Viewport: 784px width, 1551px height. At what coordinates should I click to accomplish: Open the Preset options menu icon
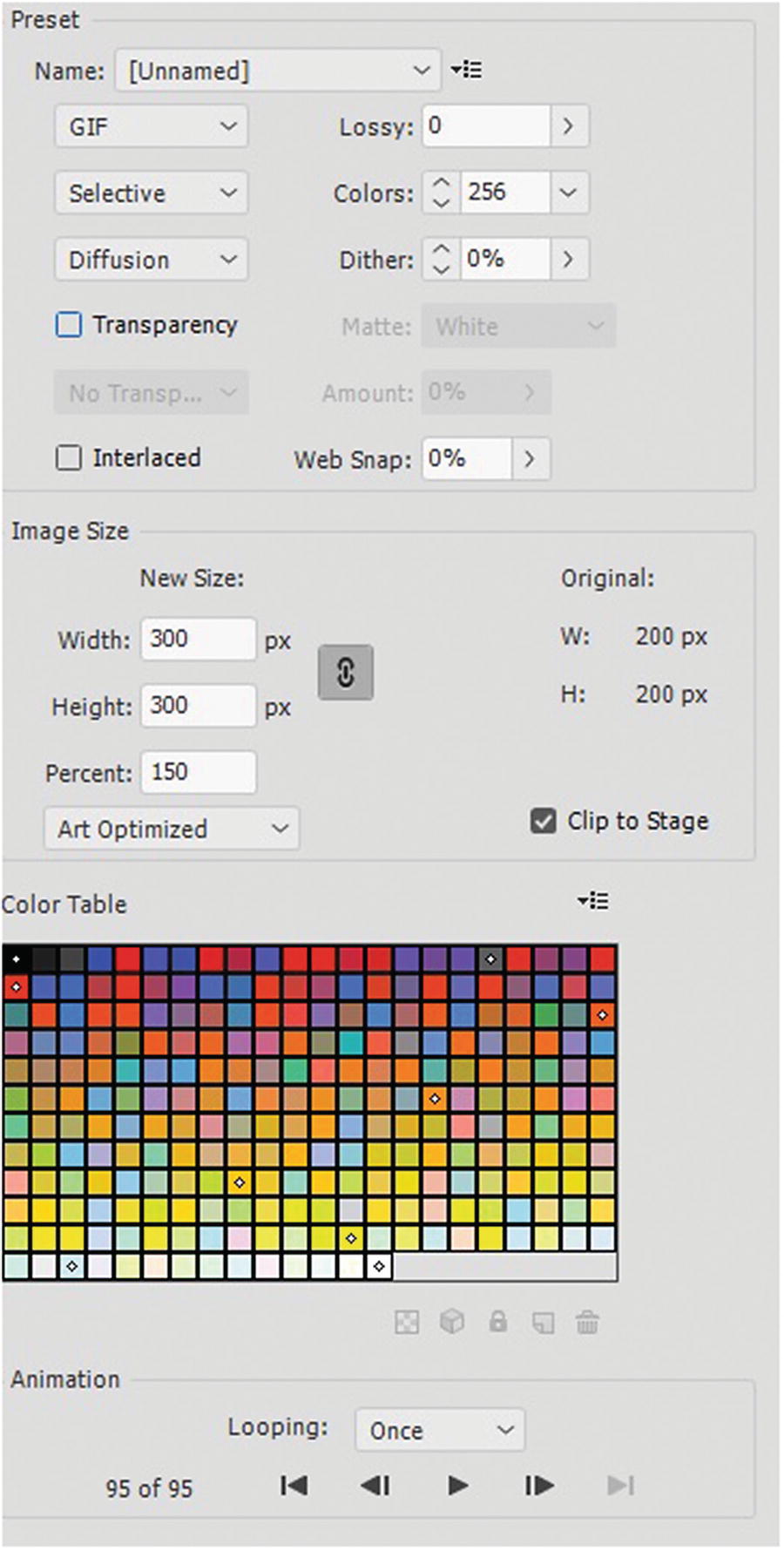(x=467, y=70)
